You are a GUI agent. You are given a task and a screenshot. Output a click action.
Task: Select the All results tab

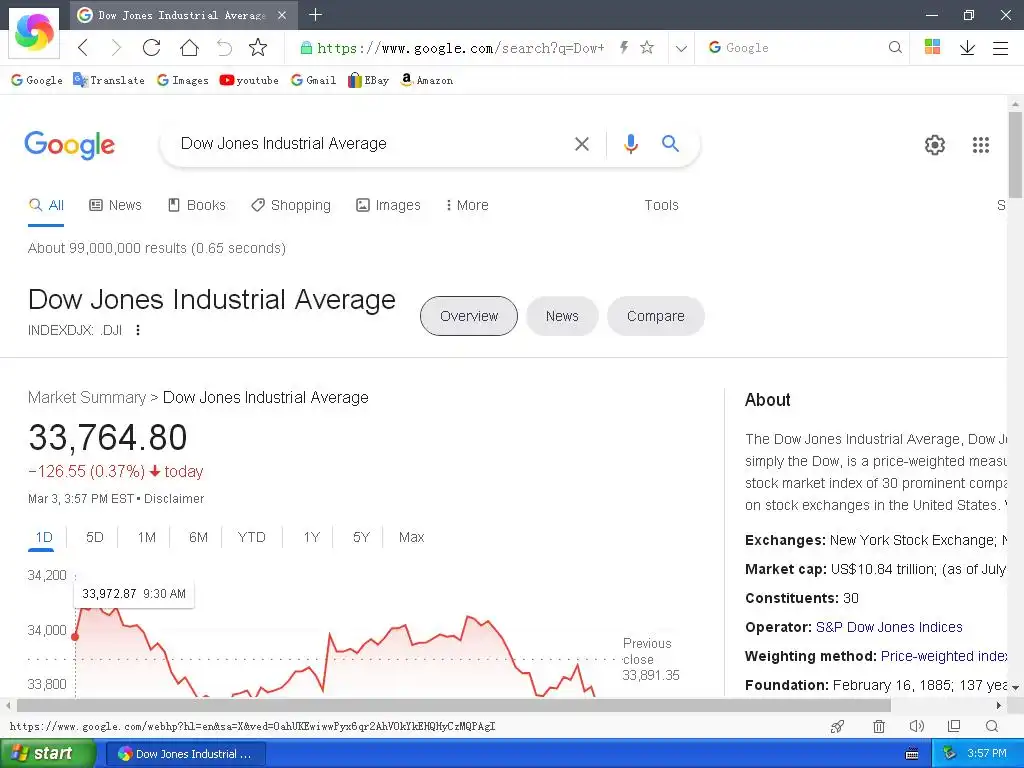point(46,205)
